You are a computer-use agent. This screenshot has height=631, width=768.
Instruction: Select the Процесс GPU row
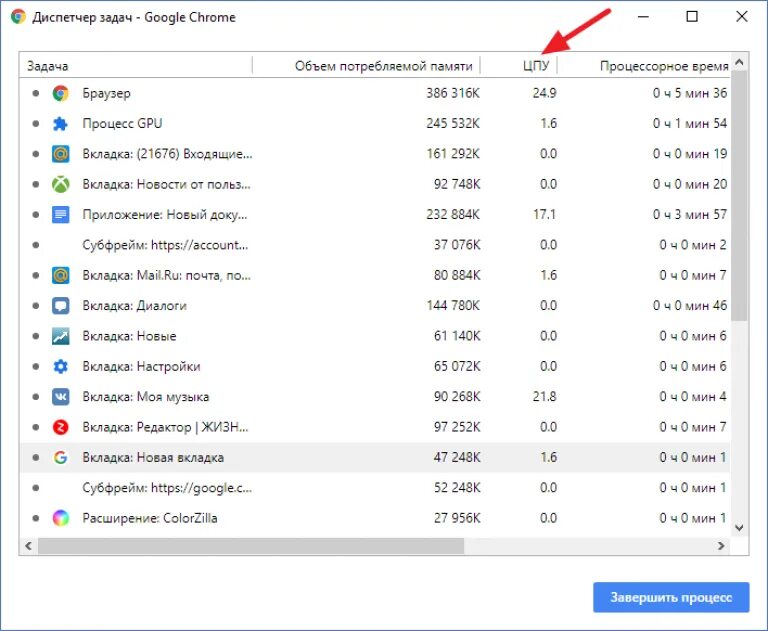coord(375,123)
